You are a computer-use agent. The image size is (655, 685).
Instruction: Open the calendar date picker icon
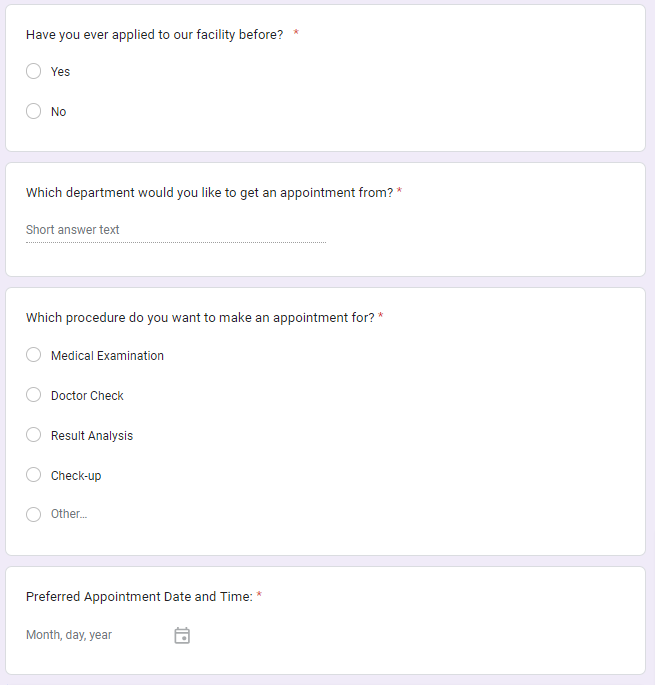pyautogui.click(x=182, y=635)
